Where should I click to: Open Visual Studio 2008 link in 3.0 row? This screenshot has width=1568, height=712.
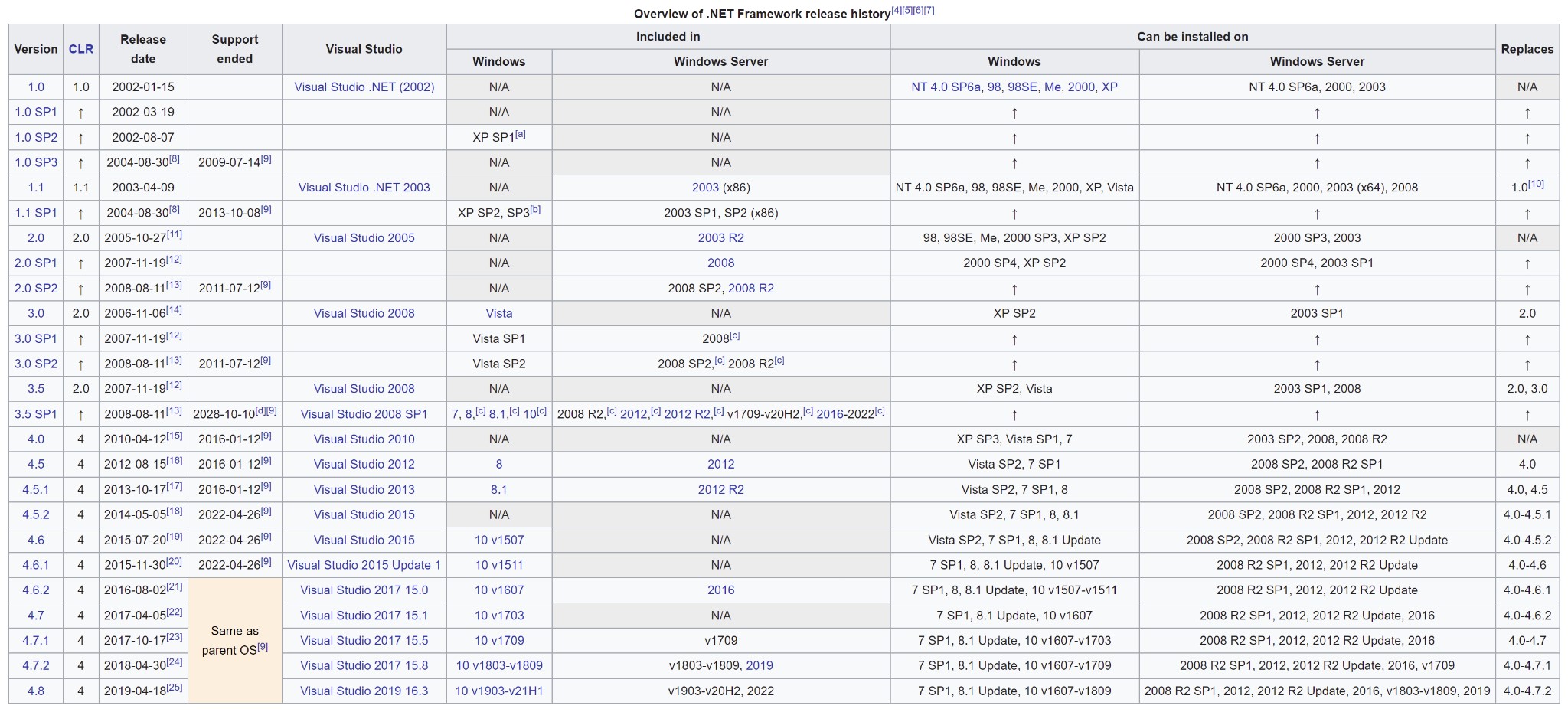364,313
